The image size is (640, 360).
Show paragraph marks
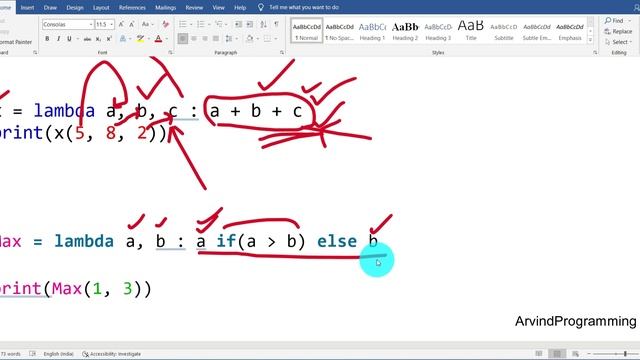point(276,24)
